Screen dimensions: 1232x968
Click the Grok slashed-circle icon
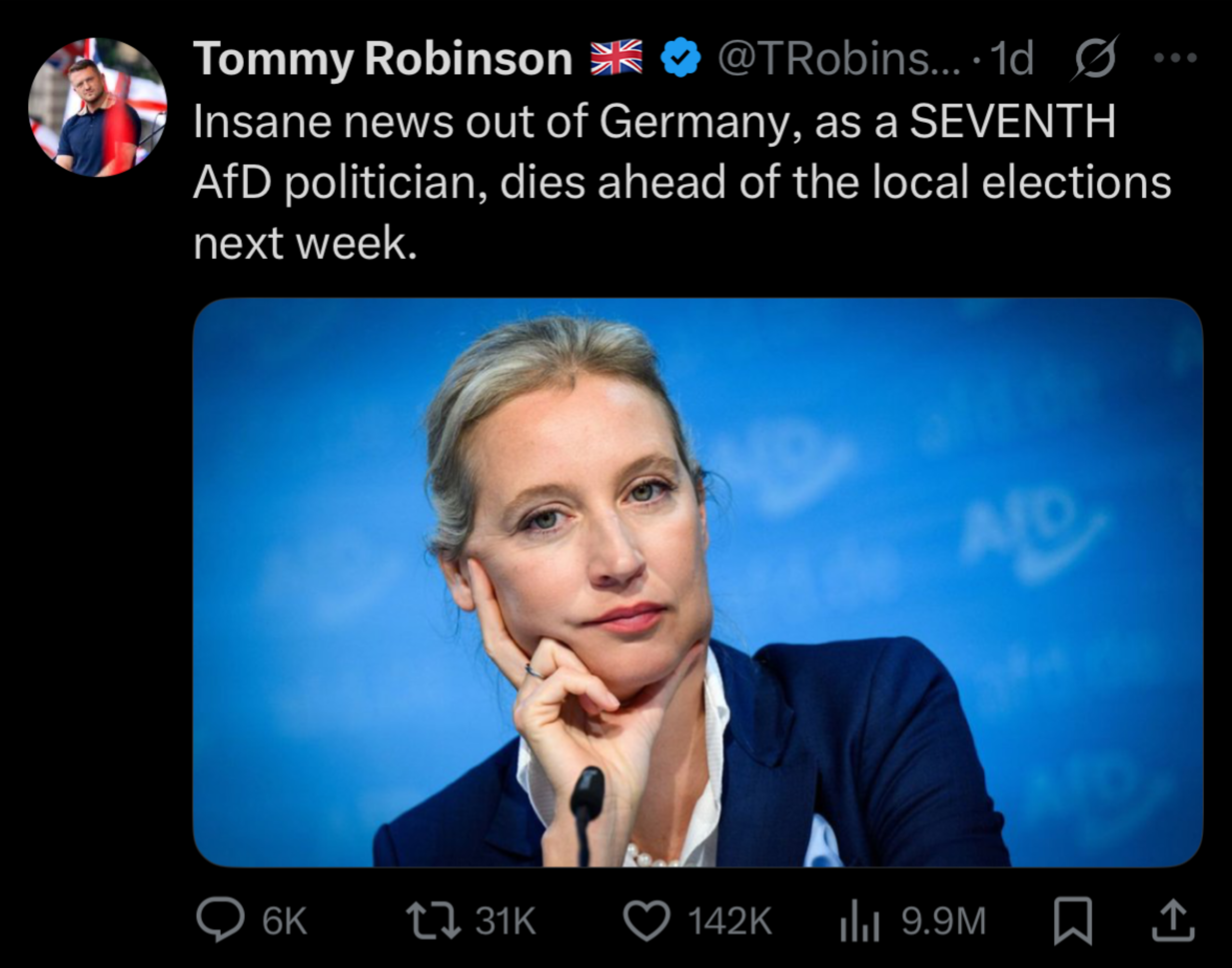click(1094, 58)
